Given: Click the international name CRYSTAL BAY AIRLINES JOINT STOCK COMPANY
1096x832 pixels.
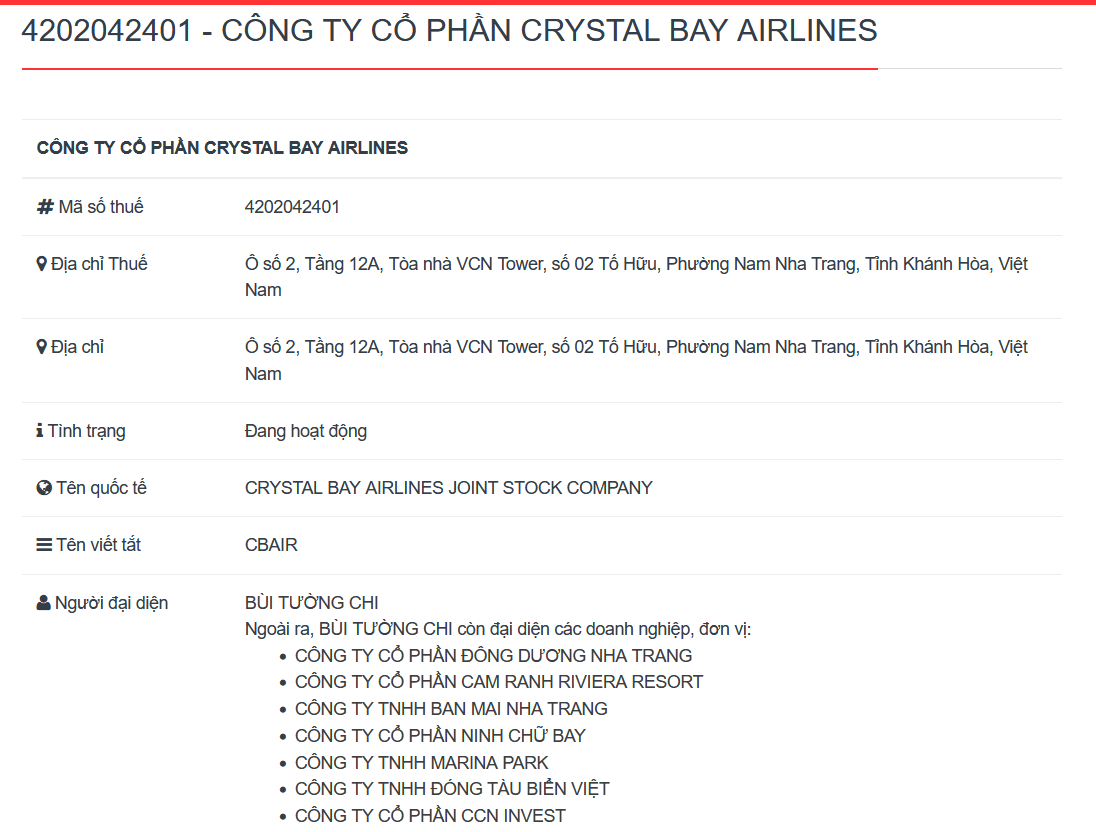Looking at the screenshot, I should (x=448, y=488).
